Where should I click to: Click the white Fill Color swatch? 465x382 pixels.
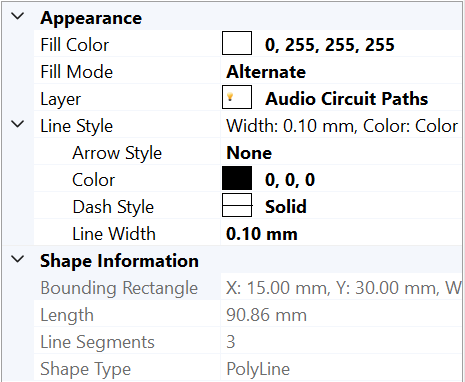[x=237, y=43]
